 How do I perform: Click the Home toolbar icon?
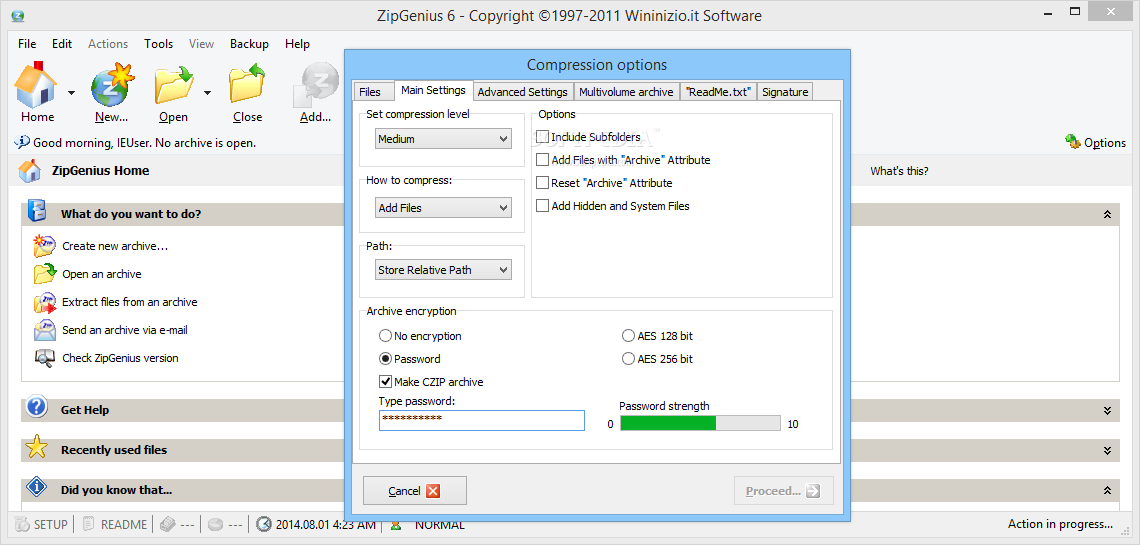[36, 85]
